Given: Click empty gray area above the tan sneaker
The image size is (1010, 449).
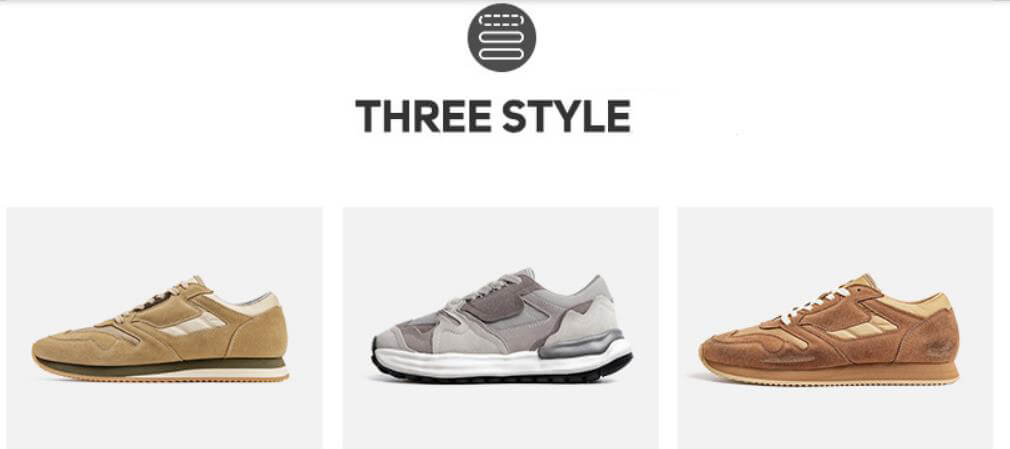Looking at the screenshot, I should 164,242.
